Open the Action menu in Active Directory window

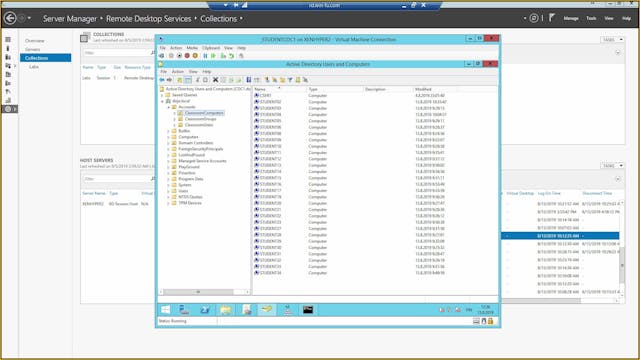tap(178, 71)
